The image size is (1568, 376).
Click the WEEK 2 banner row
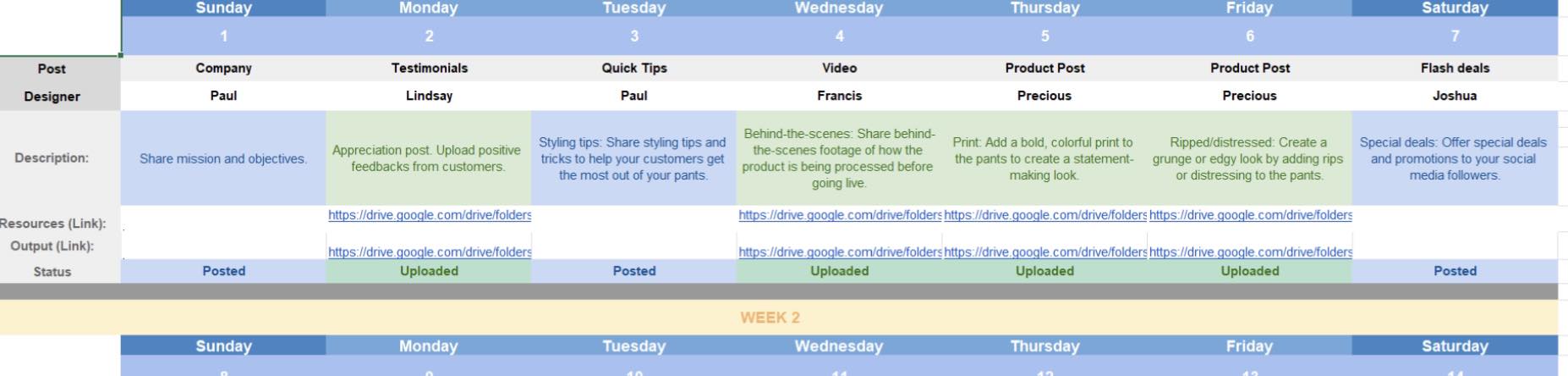tap(770, 318)
